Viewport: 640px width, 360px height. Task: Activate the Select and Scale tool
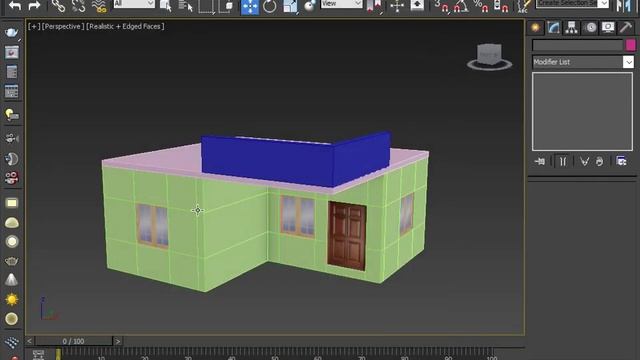coord(290,6)
